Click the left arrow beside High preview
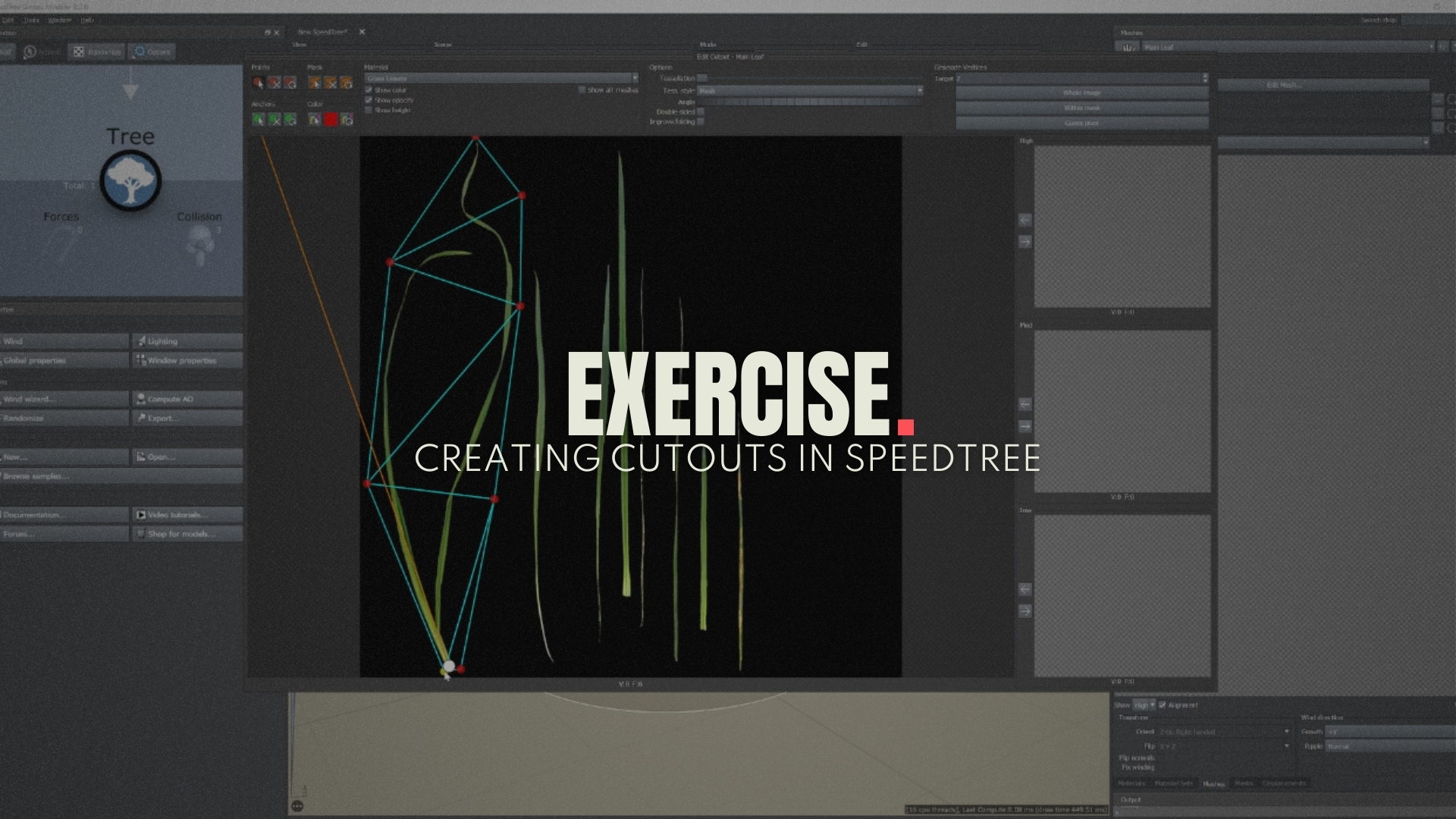The image size is (1456, 819). [x=1025, y=220]
